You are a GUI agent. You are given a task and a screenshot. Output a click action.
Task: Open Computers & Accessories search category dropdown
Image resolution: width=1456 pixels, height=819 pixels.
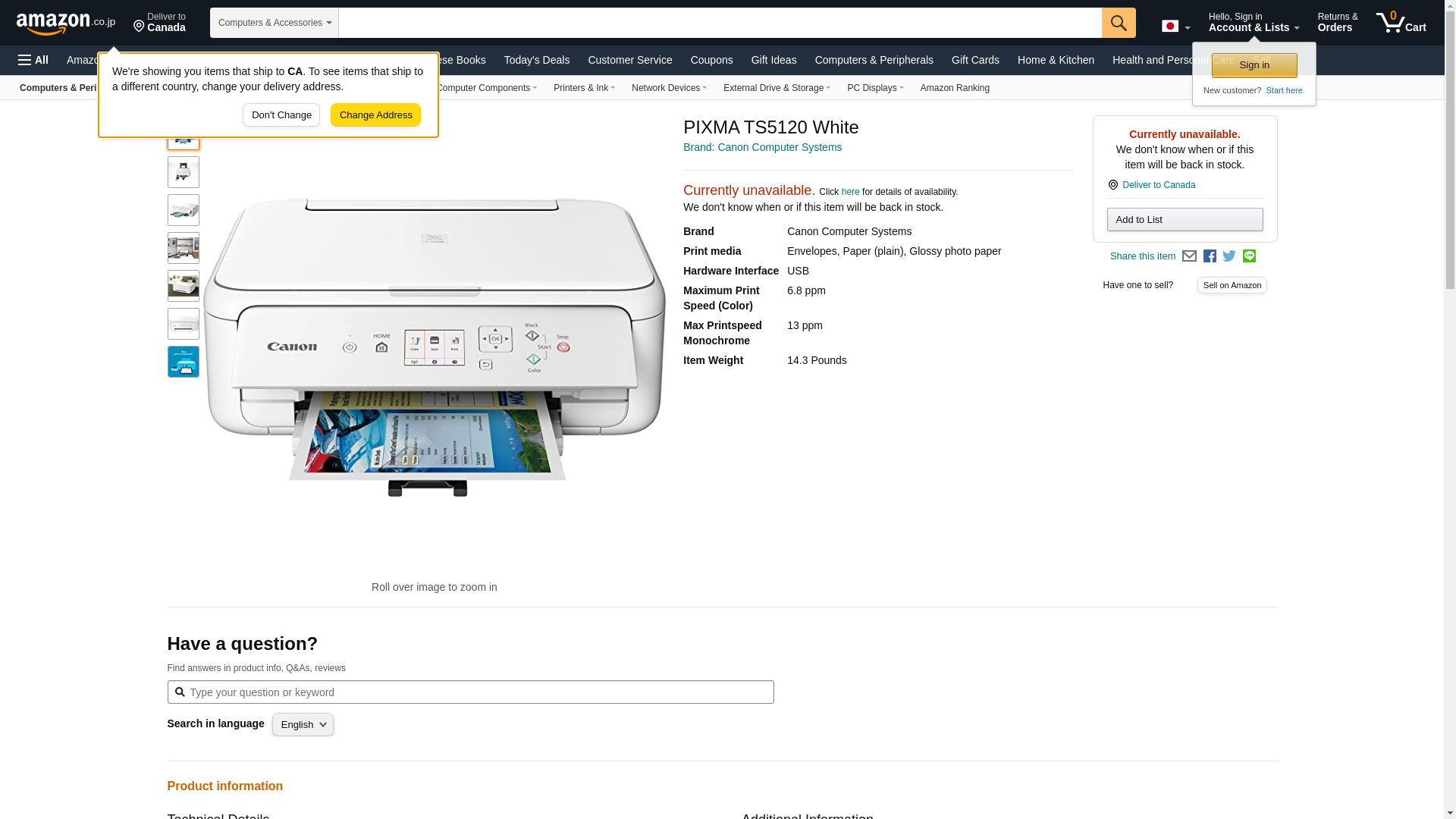[275, 23]
